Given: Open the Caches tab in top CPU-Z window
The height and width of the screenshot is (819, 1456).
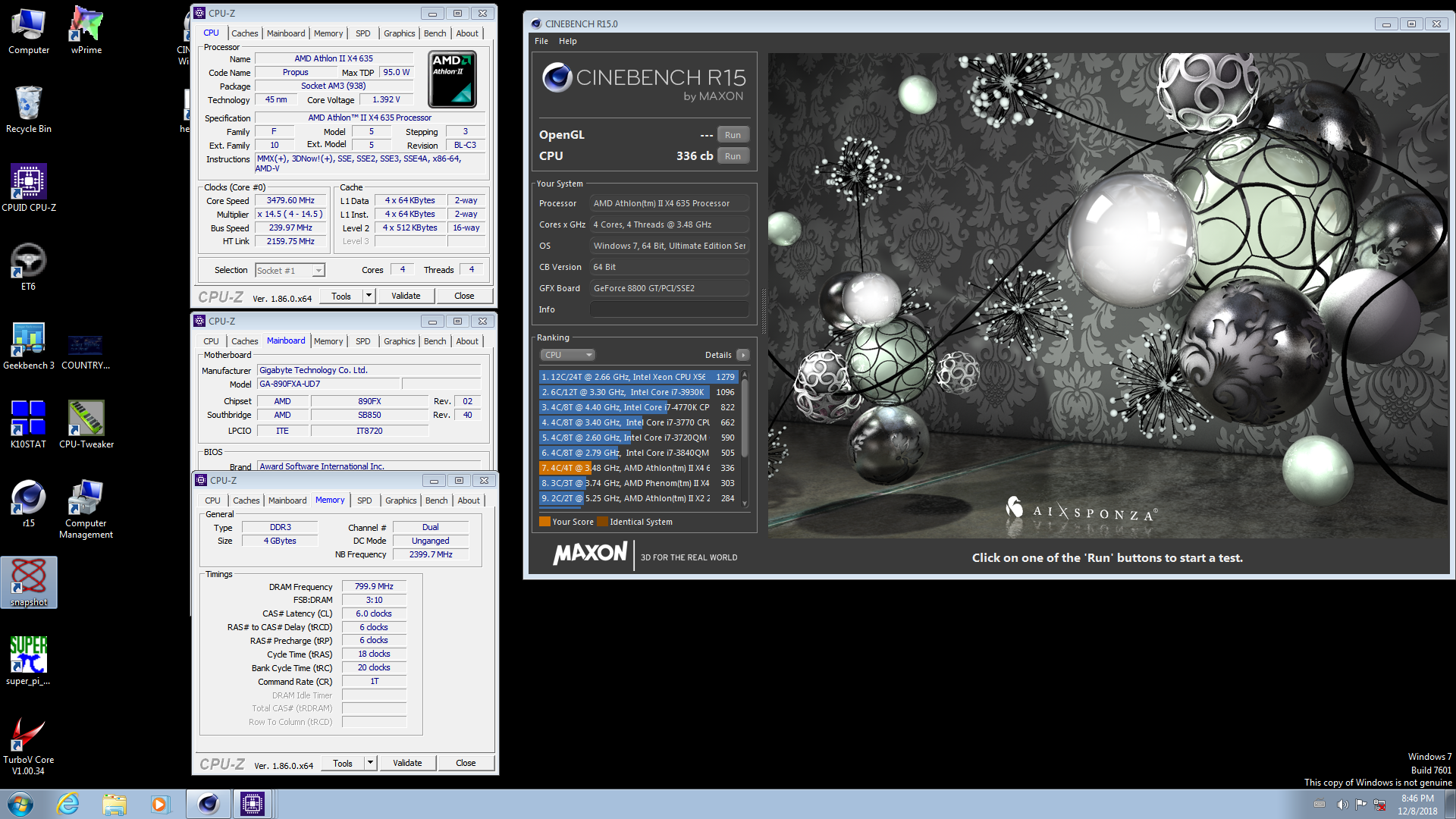Looking at the screenshot, I should (x=245, y=33).
